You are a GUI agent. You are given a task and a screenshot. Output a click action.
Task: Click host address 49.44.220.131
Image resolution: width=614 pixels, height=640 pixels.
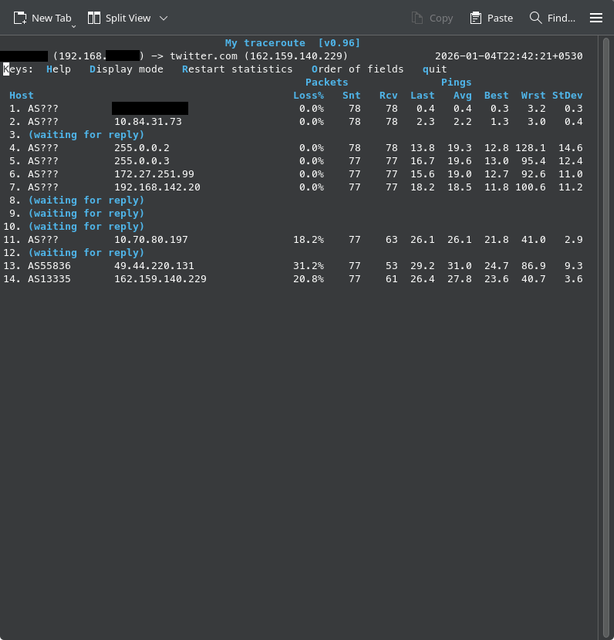click(154, 266)
